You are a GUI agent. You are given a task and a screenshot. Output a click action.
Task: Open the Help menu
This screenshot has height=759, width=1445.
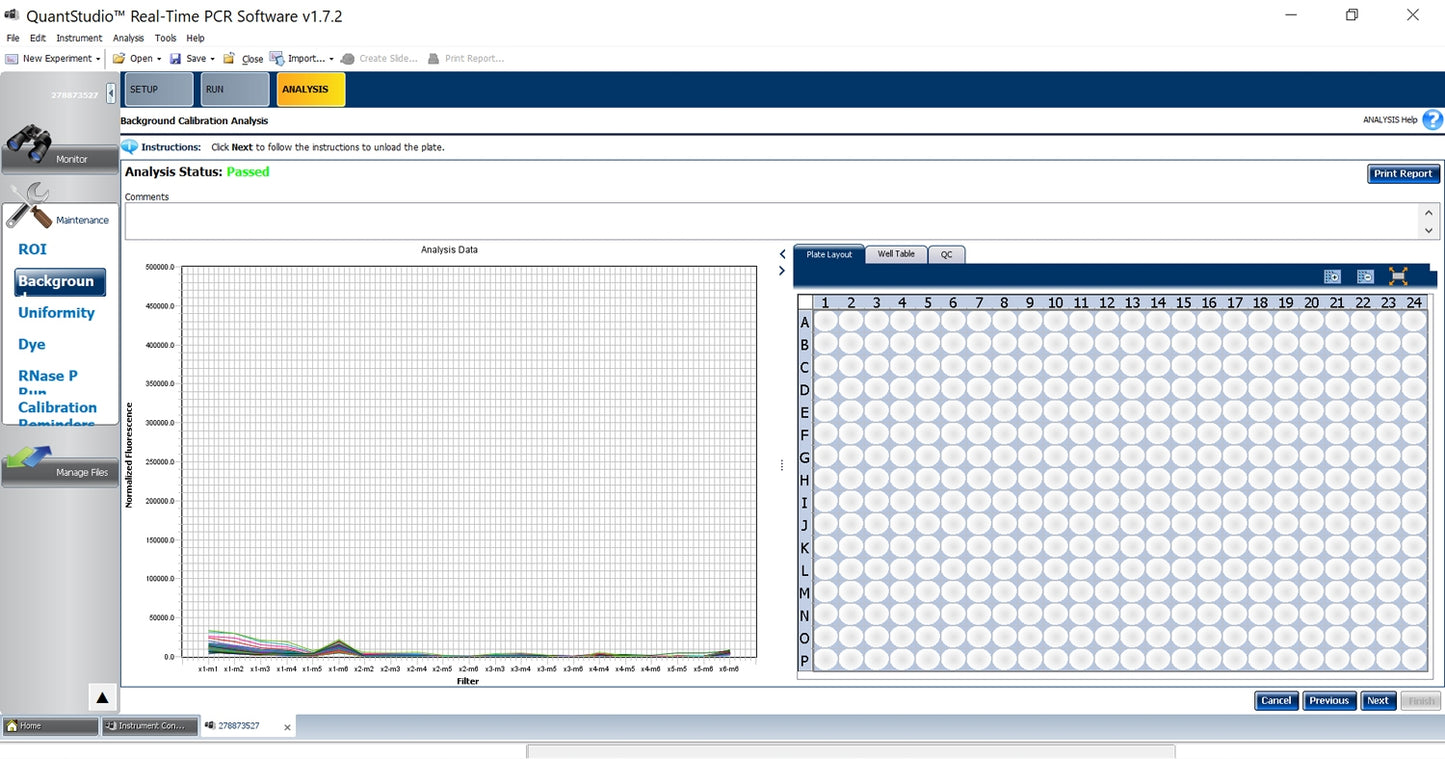tap(195, 38)
